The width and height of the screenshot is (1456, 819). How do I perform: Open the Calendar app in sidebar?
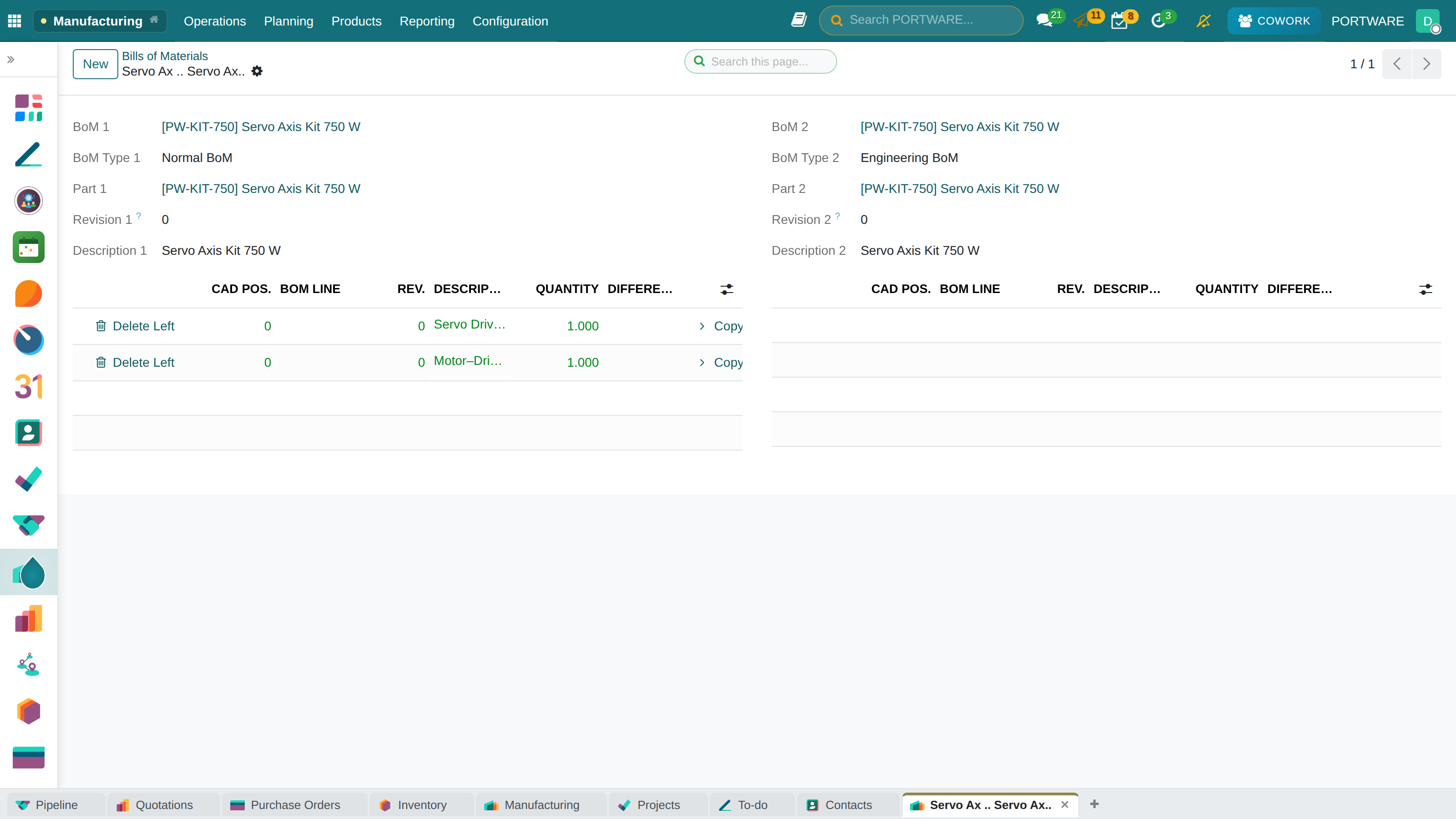coord(28,387)
